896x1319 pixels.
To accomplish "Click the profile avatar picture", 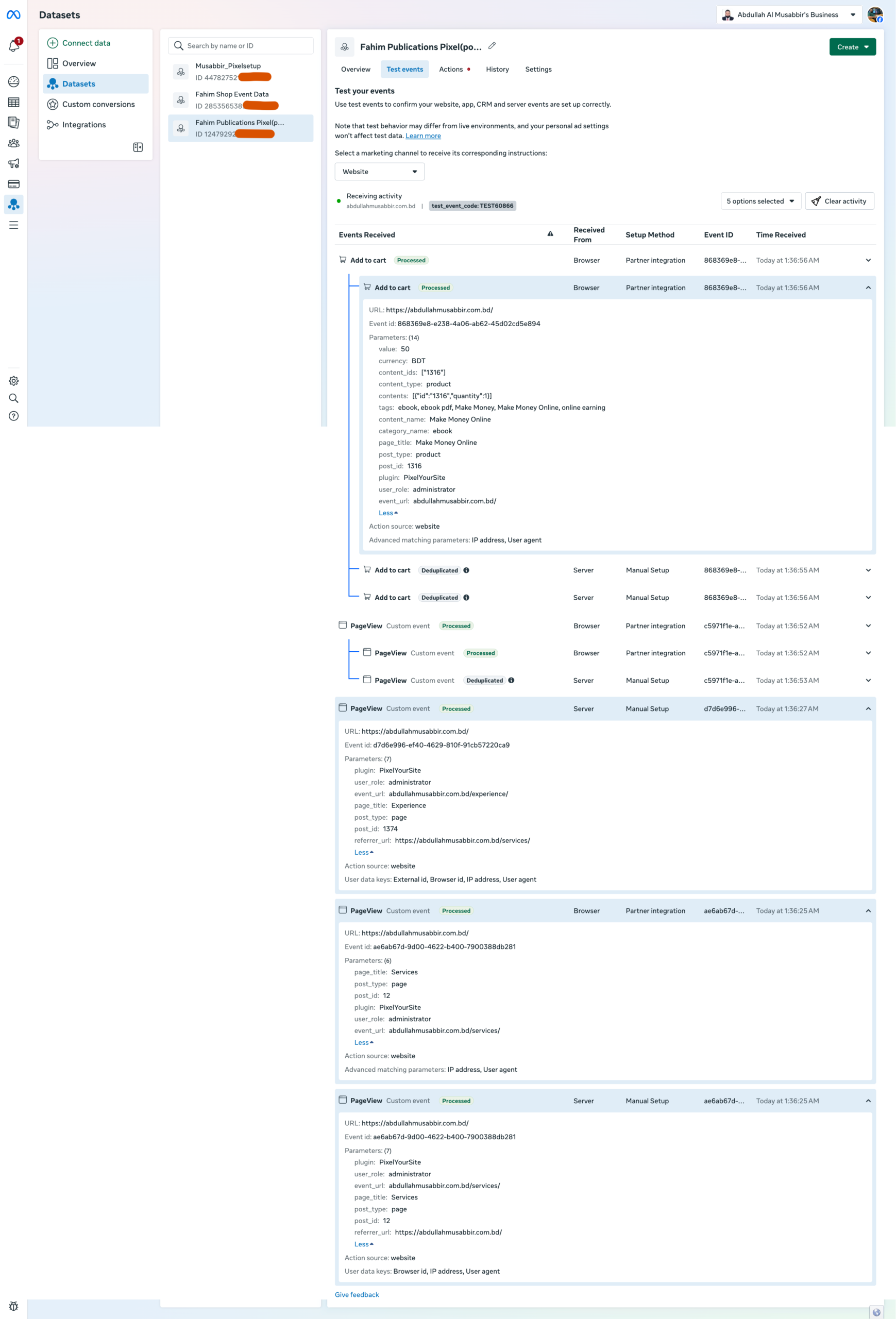I will [875, 15].
